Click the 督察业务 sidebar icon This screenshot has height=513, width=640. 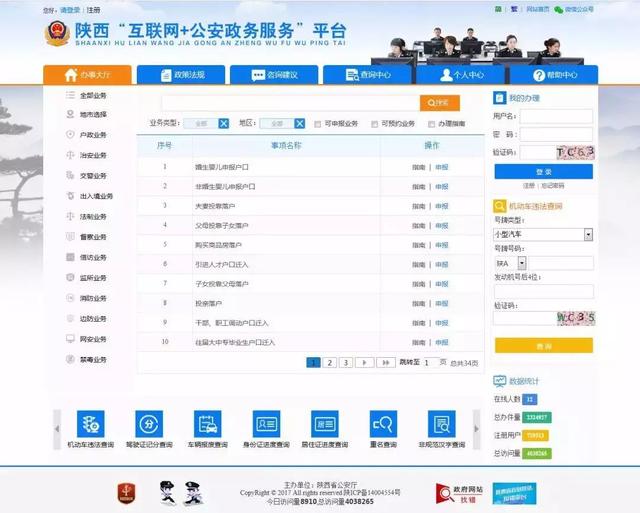point(70,237)
